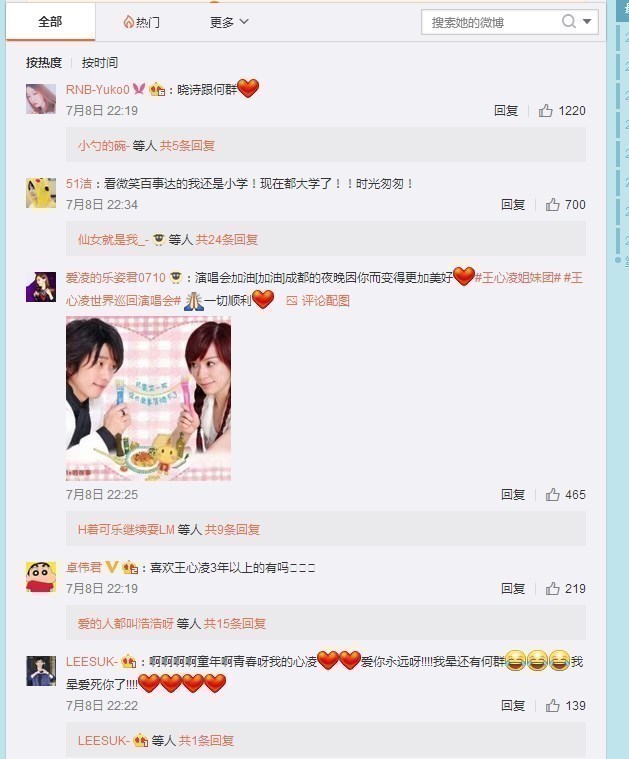
Task: Click the search magnifier icon
Action: (x=568, y=22)
